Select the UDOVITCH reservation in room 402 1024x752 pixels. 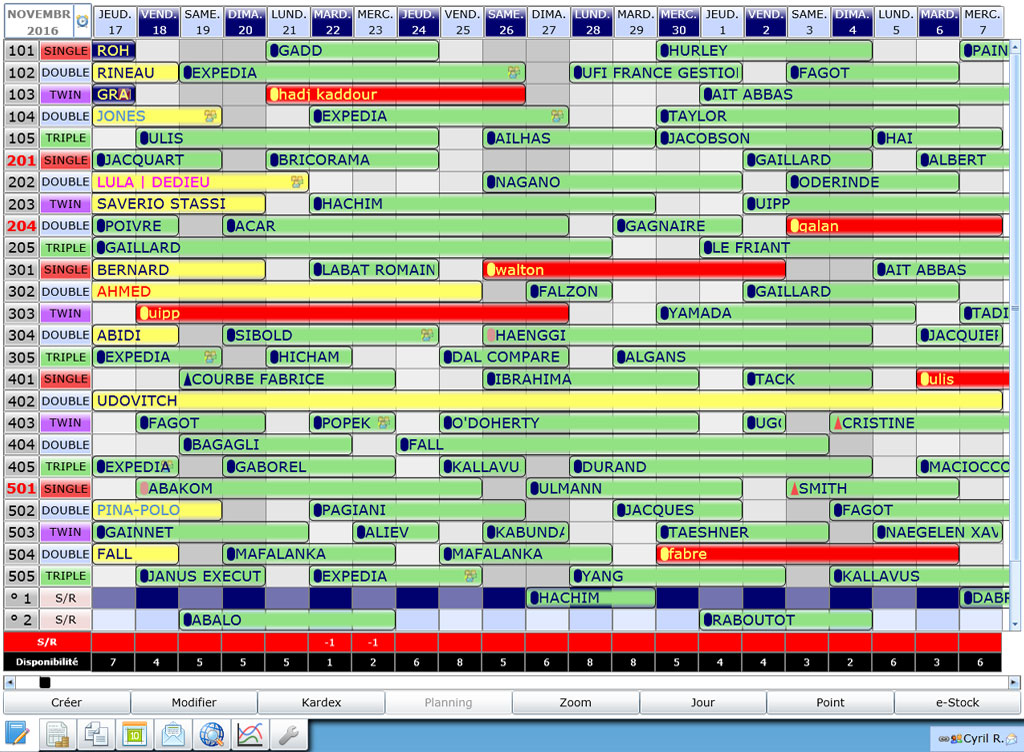coord(547,401)
